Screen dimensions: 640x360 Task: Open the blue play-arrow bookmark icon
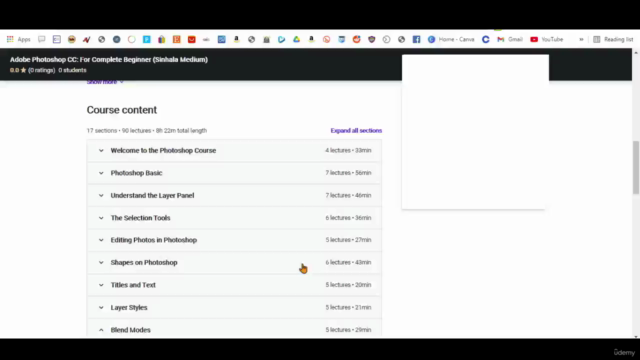pyautogui.click(x=281, y=40)
